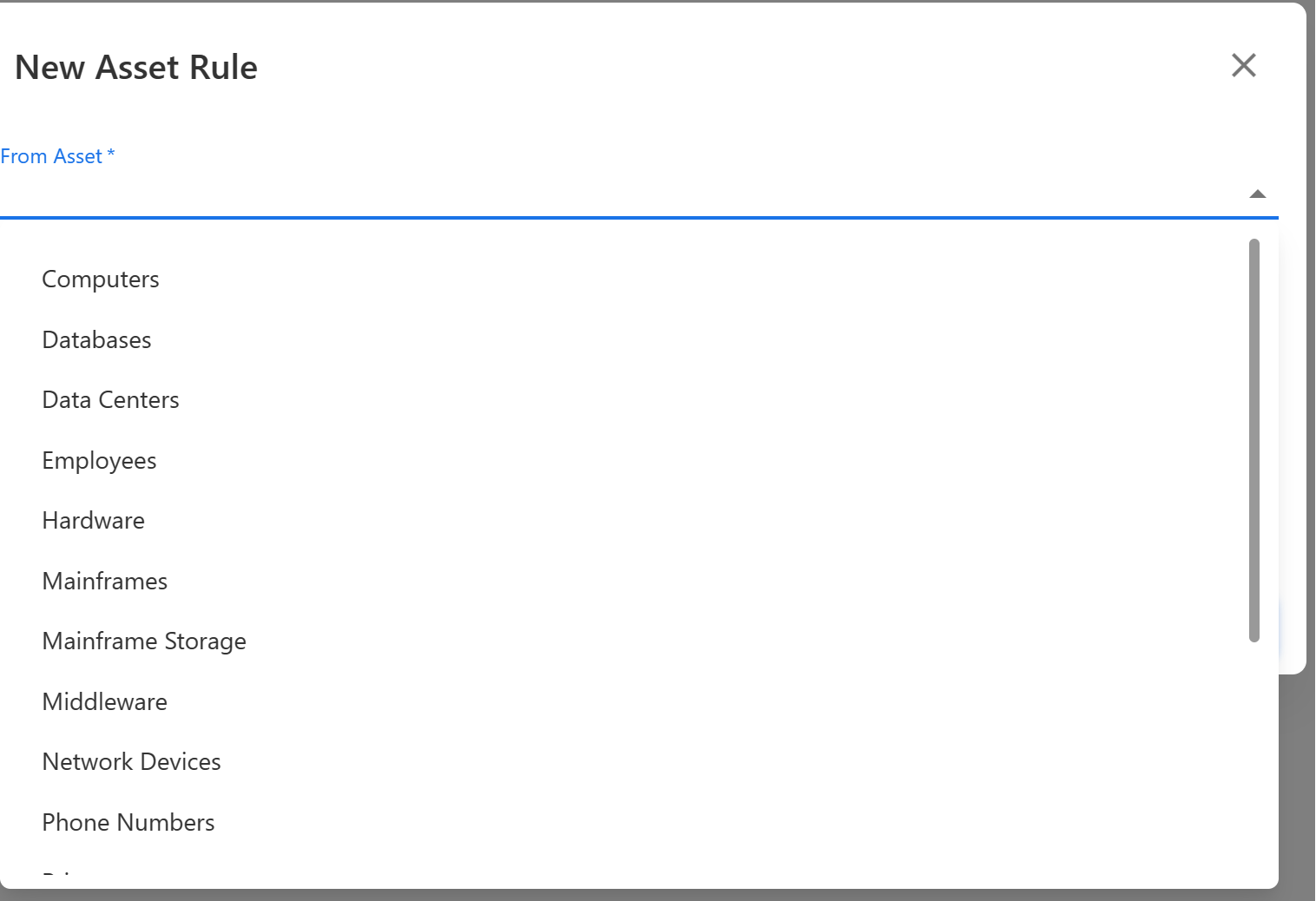1316x901 pixels.
Task: Pick the Mainframe Storage option
Action: click(144, 641)
